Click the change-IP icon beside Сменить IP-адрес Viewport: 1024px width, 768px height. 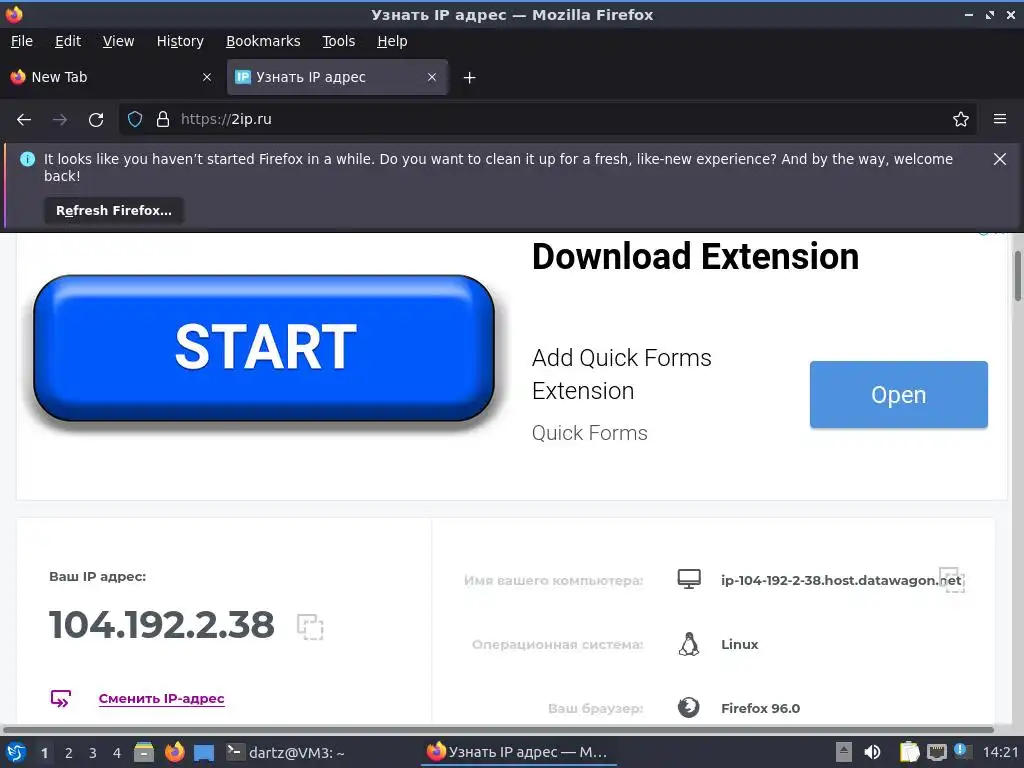(60, 699)
